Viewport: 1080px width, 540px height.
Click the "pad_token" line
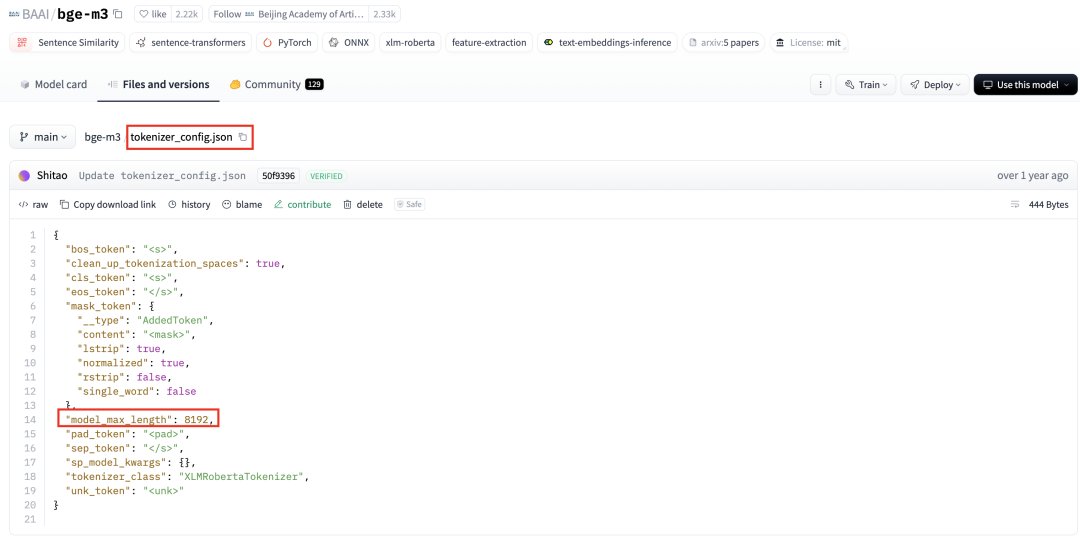(127, 434)
